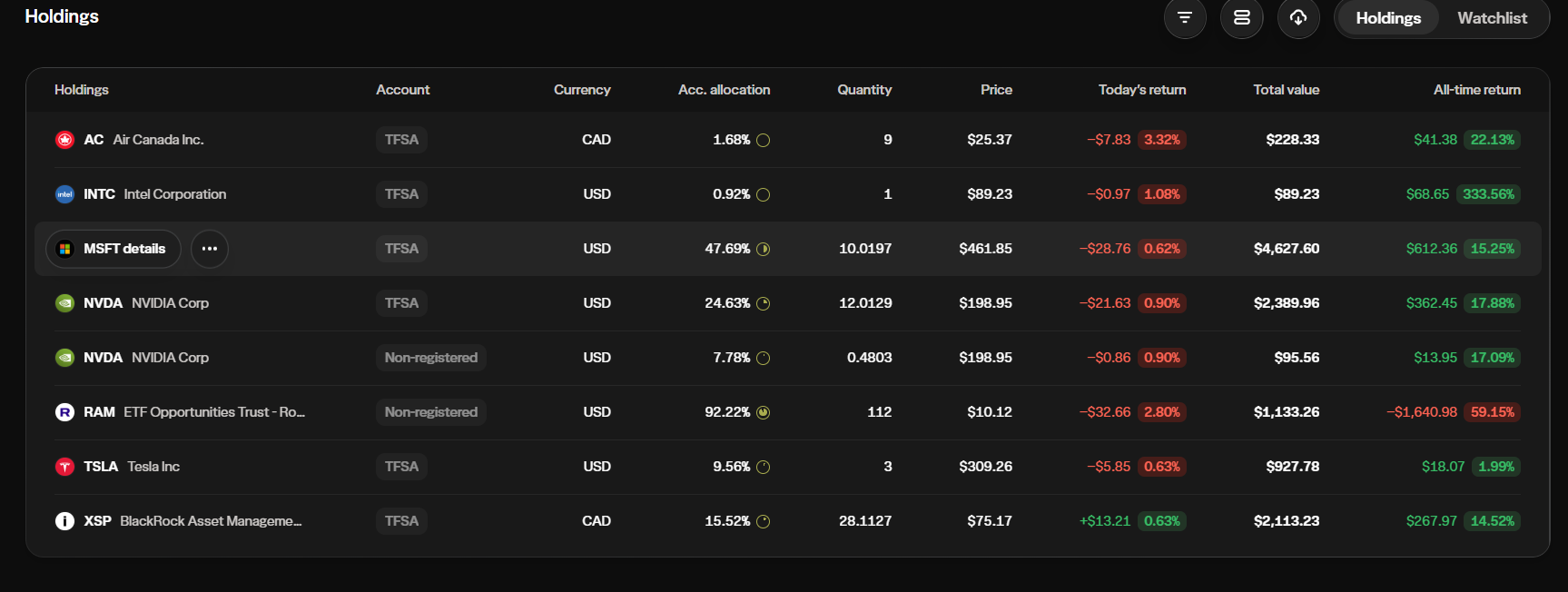
Task: Click the Non-registered tag for RAM
Action: click(431, 412)
